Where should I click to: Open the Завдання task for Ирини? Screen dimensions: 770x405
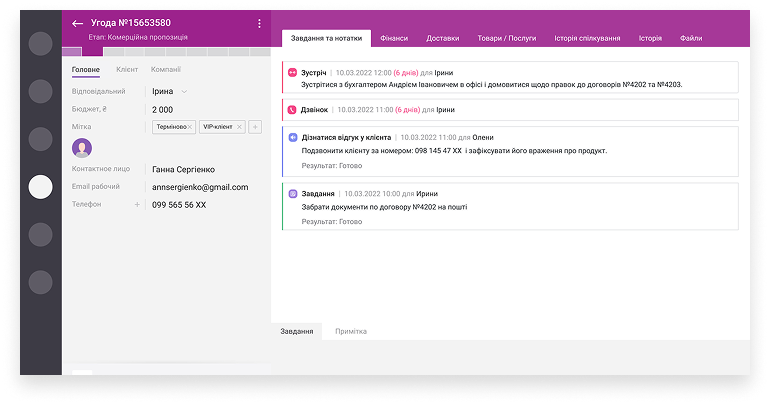coord(318,194)
